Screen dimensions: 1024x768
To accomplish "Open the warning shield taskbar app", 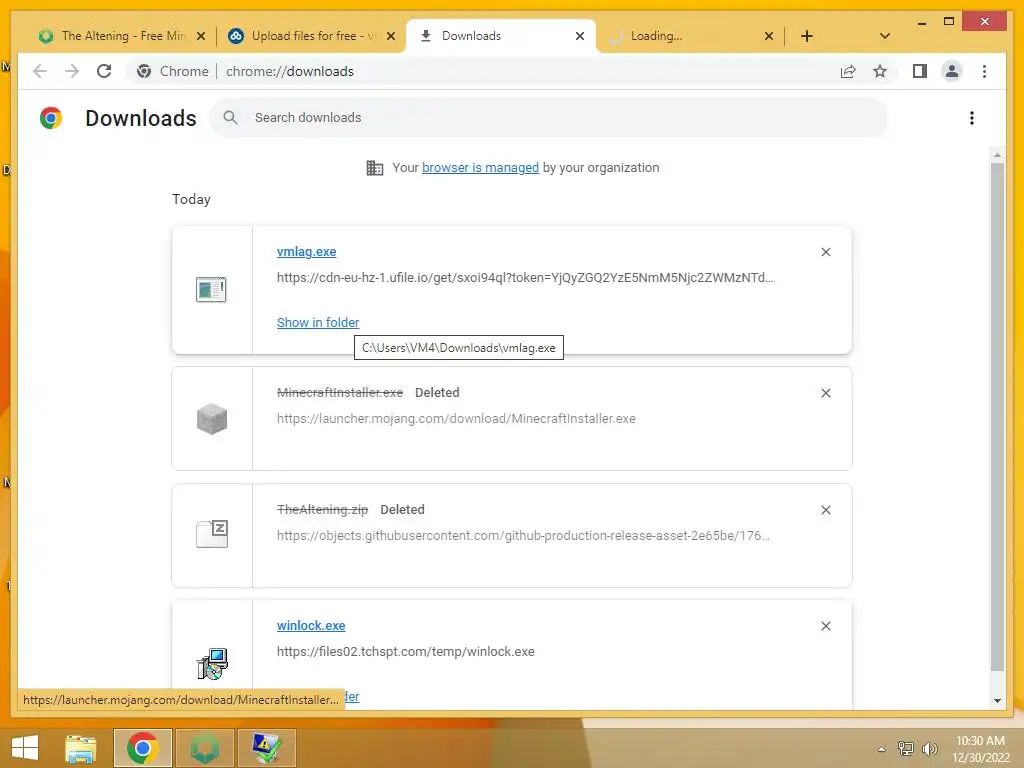I will coord(266,748).
